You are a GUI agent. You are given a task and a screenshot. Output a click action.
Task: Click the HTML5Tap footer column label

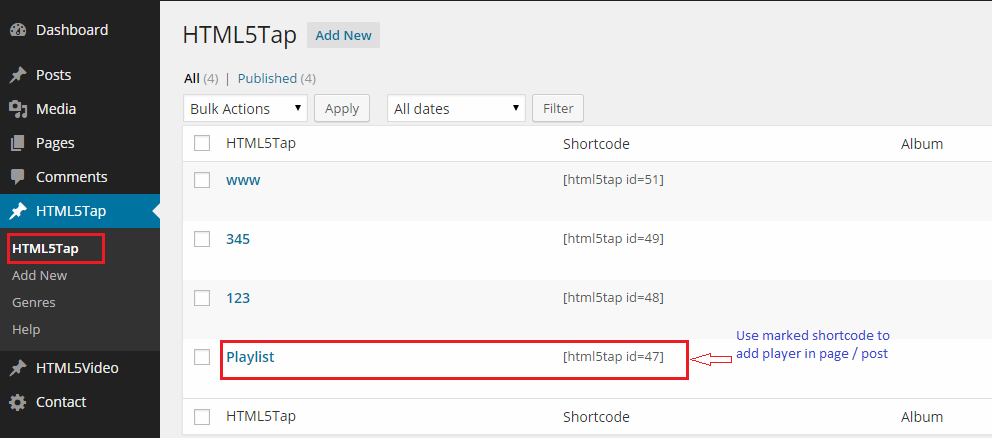[261, 416]
